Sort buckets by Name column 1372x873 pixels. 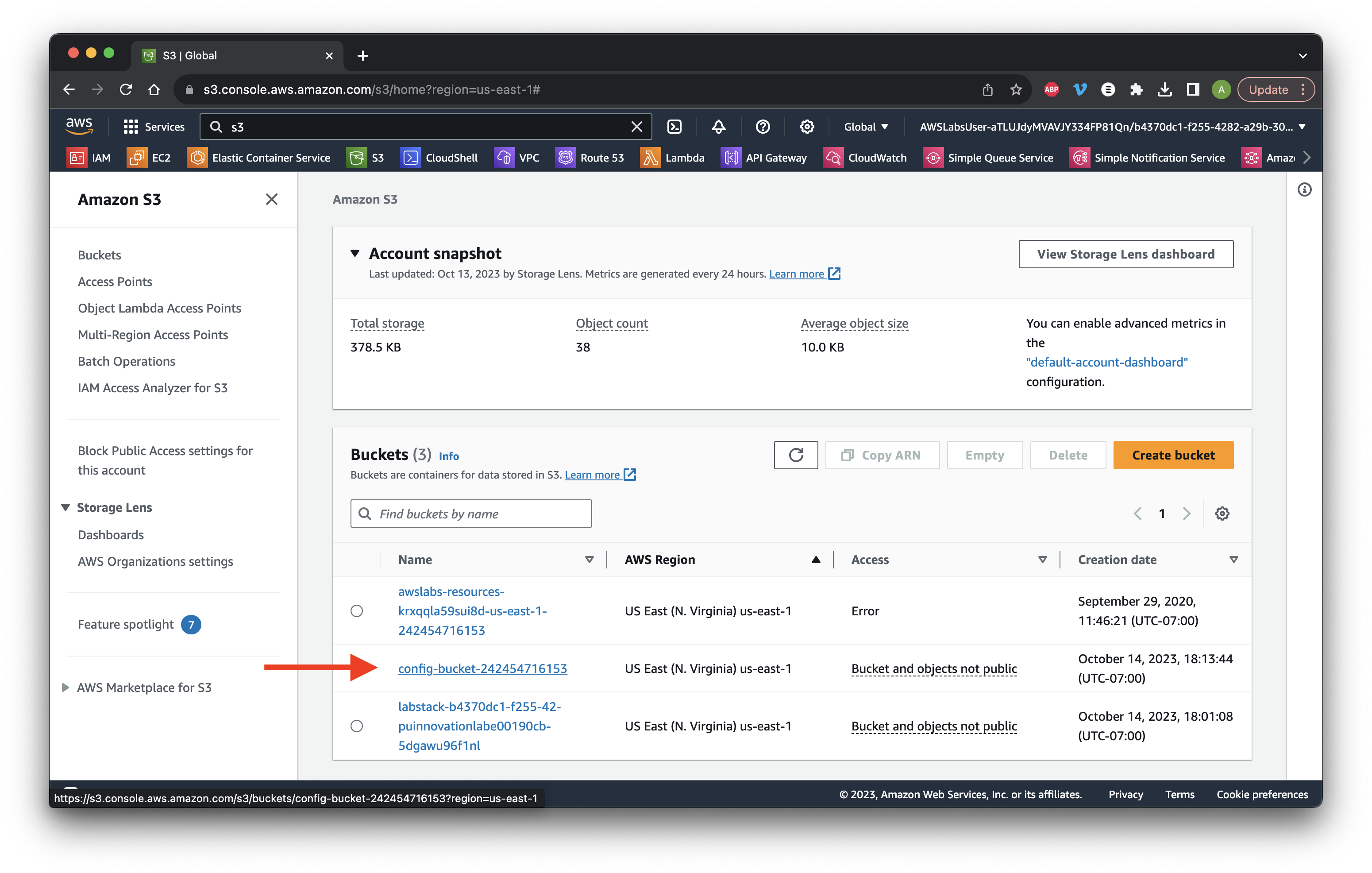pyautogui.click(x=589, y=560)
